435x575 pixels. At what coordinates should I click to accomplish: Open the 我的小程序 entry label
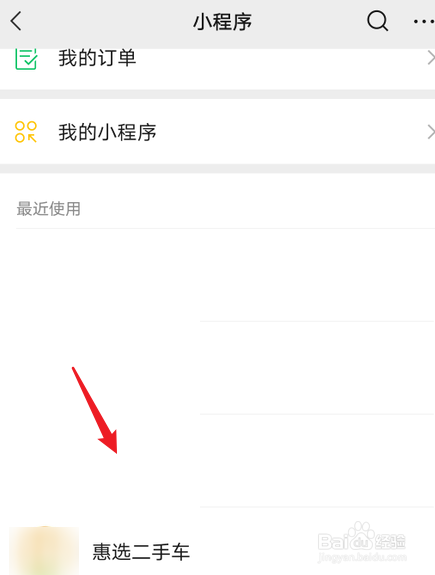tap(107, 132)
